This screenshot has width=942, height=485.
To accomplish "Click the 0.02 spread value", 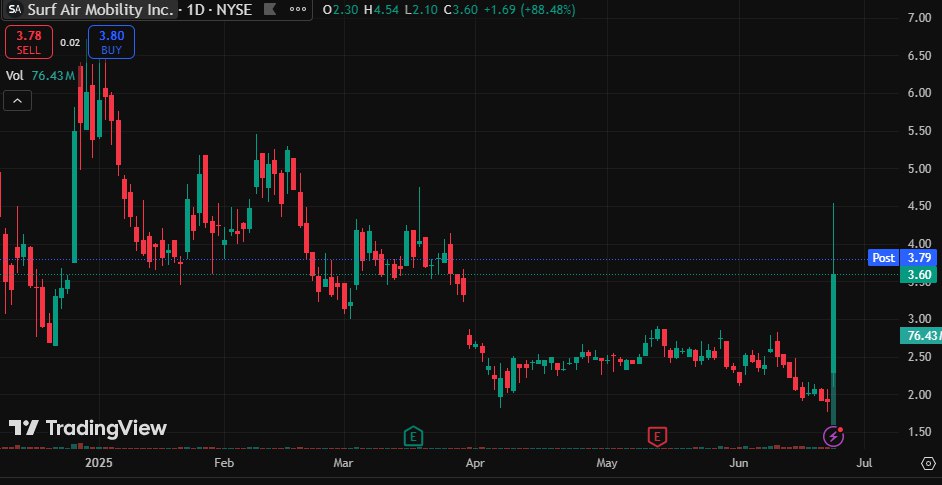I will point(70,43).
